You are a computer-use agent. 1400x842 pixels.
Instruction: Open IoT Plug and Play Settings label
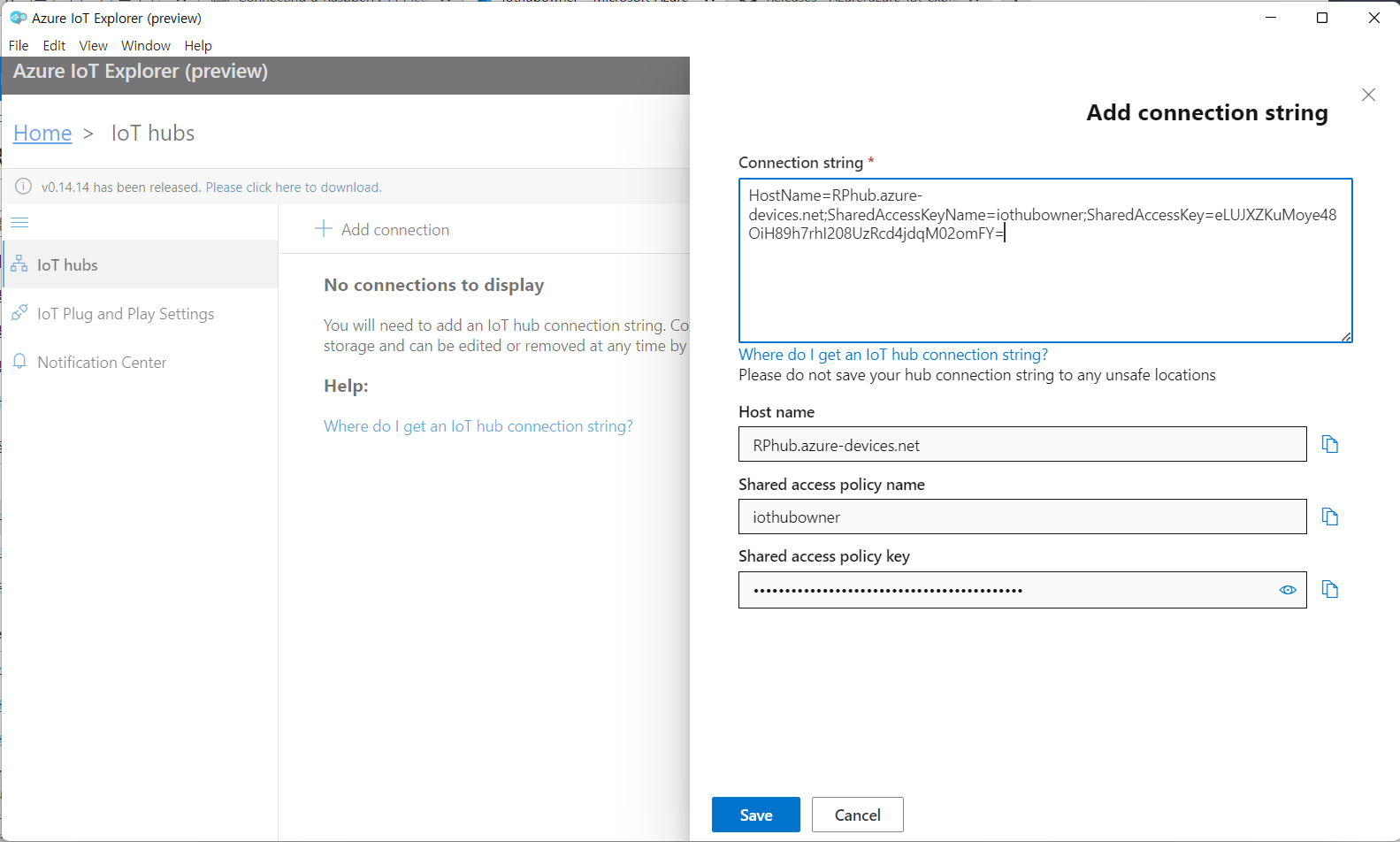[126, 314]
